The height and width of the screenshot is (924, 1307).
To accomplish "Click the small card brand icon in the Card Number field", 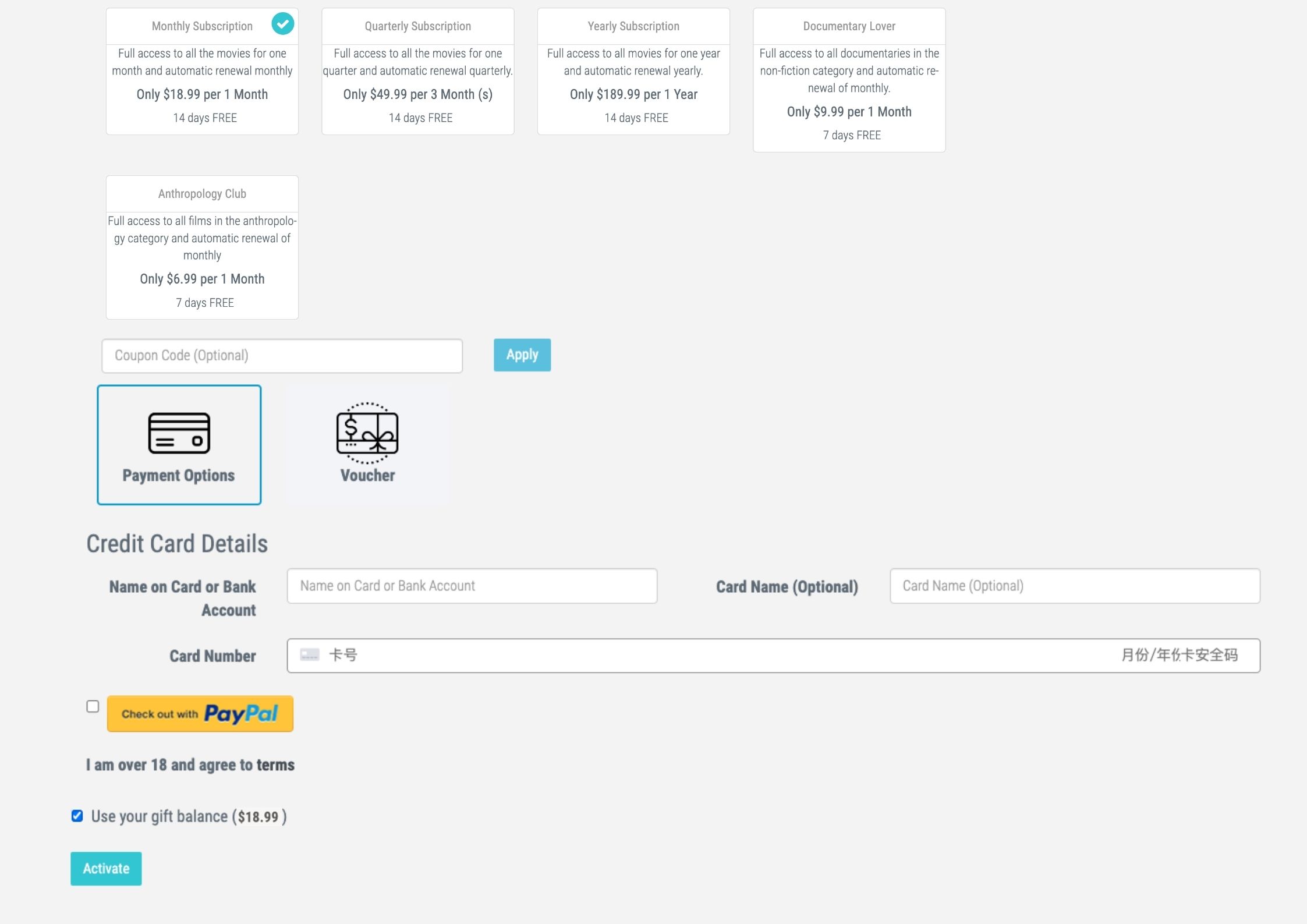I will click(x=309, y=655).
